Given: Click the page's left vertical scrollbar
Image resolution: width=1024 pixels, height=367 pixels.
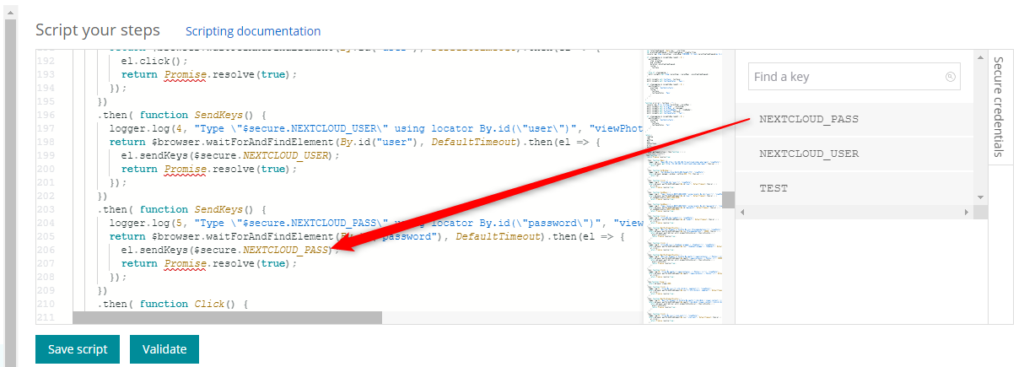Looking at the screenshot, I should [x=9, y=189].
